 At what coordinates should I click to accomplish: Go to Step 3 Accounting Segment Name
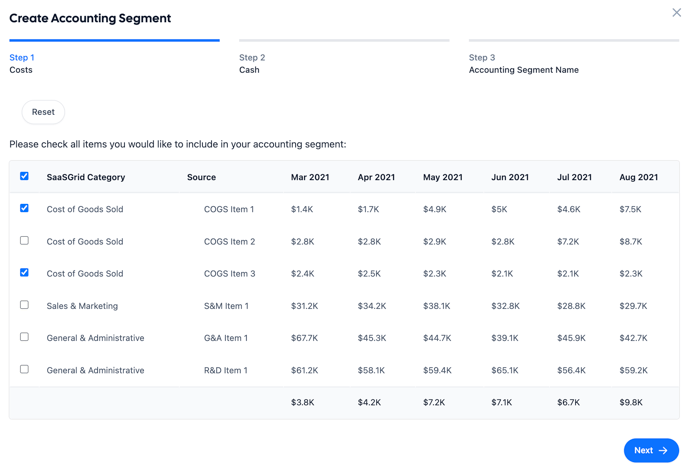[523, 64]
